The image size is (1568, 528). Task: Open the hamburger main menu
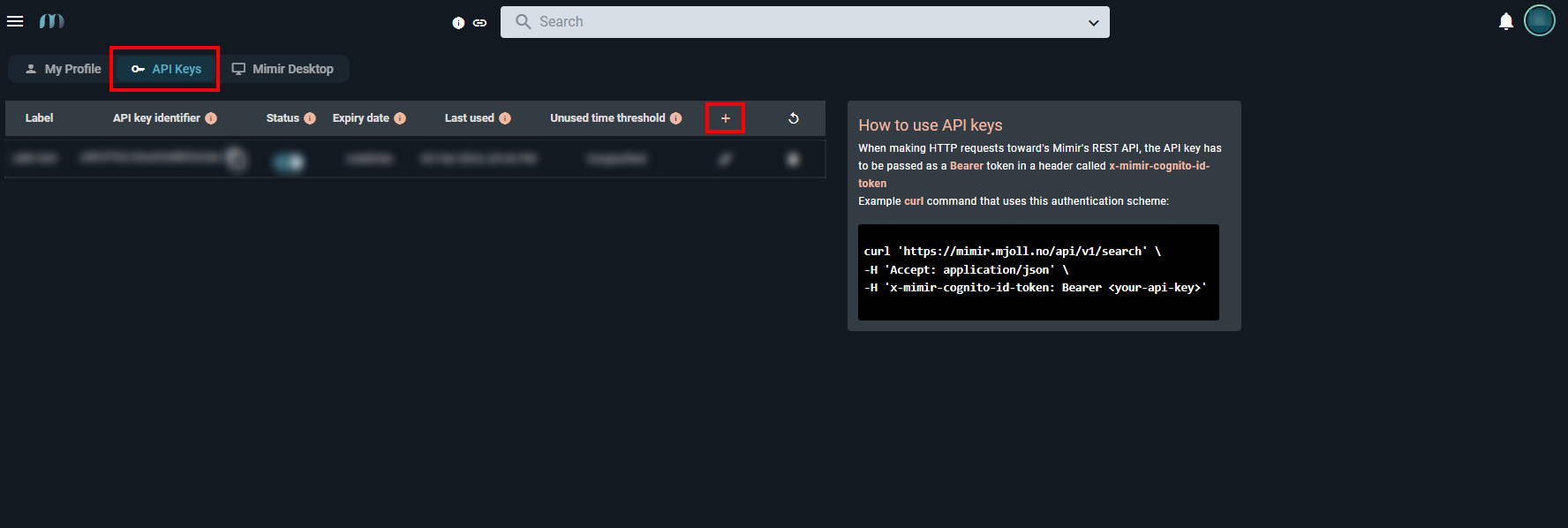tap(15, 21)
